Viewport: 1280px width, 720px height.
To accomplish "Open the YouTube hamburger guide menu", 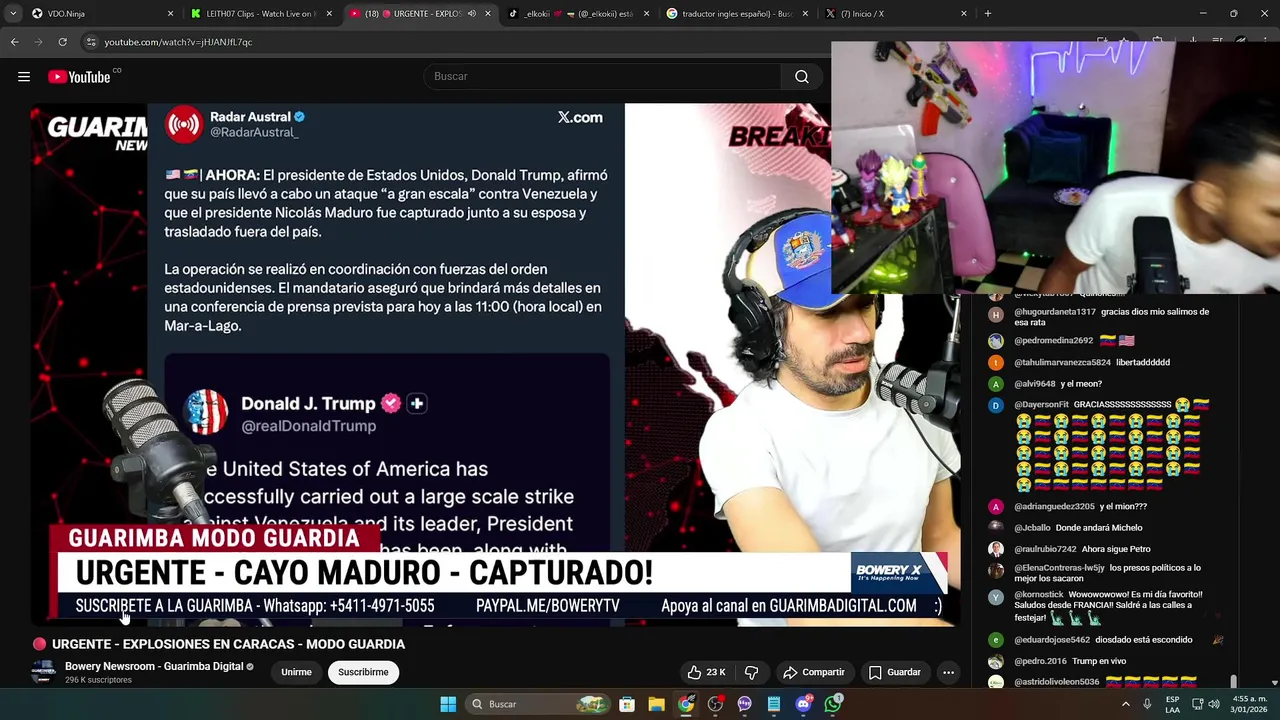I will pyautogui.click(x=24, y=77).
